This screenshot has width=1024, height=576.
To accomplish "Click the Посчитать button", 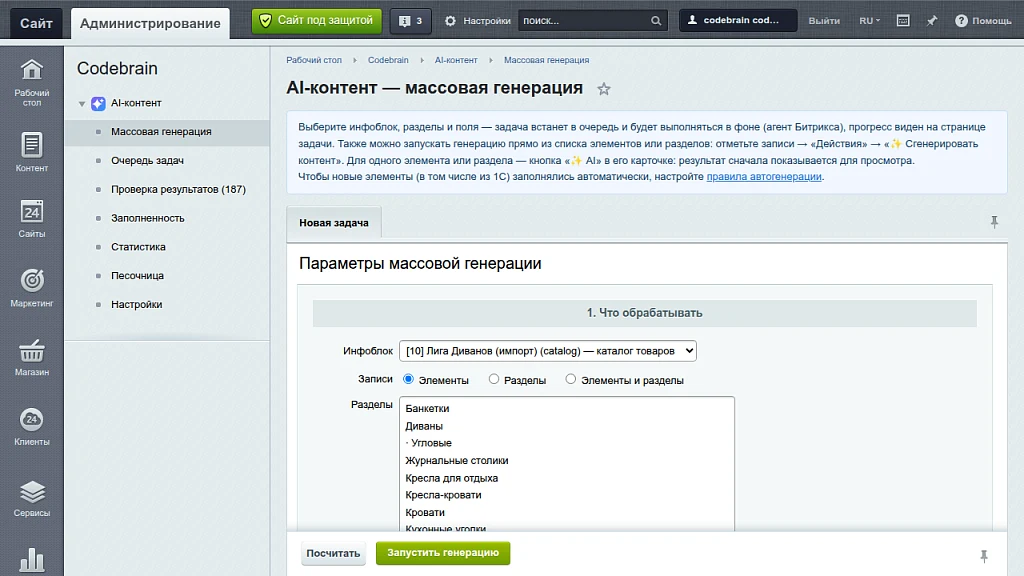I will click(333, 553).
